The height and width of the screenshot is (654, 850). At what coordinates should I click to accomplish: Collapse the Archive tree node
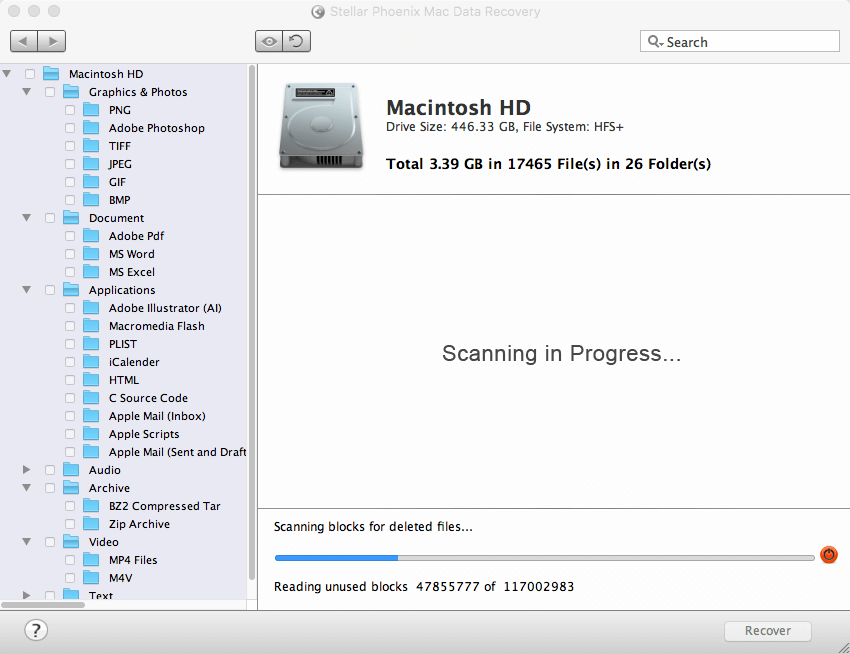(27, 488)
